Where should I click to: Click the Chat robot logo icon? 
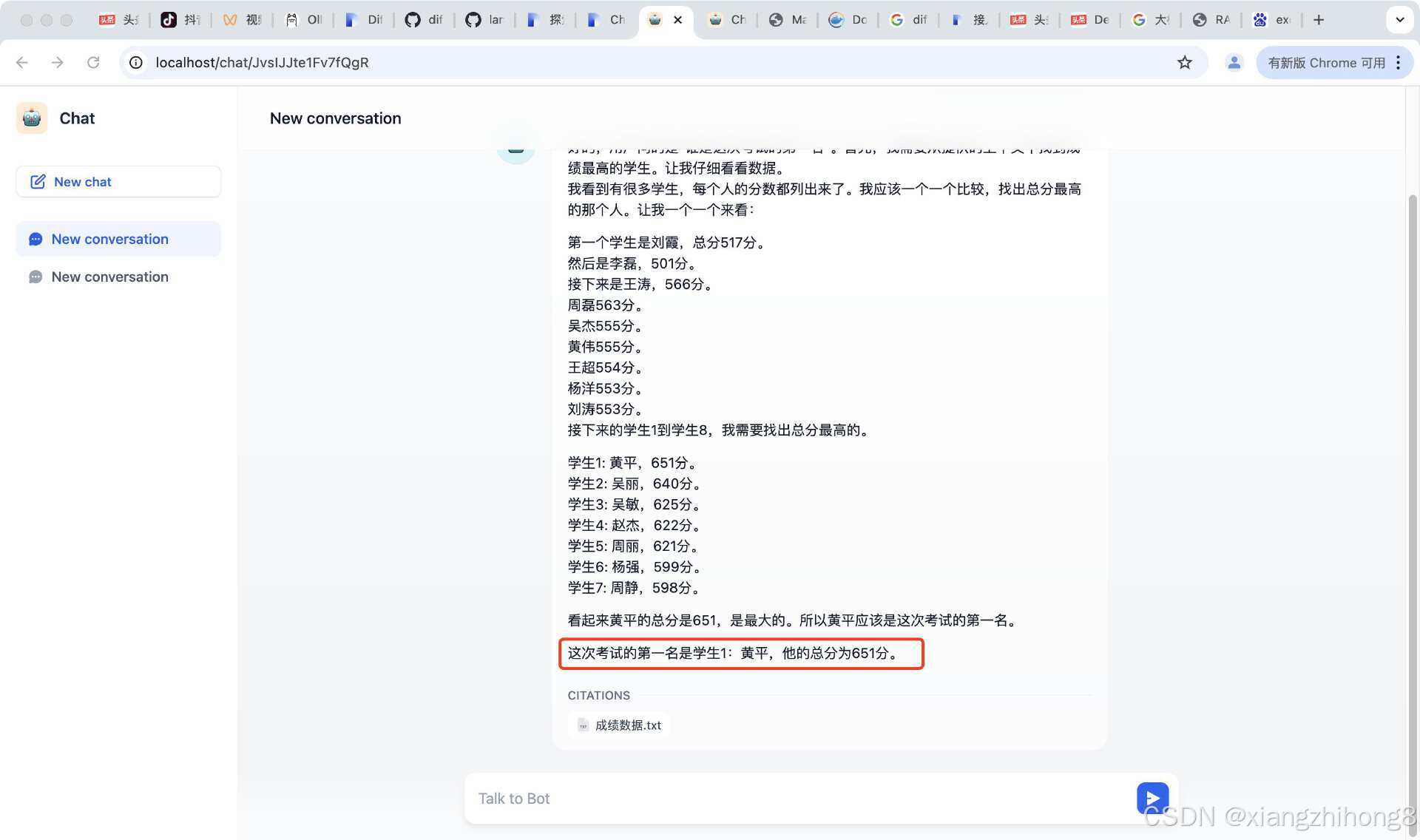pyautogui.click(x=31, y=118)
